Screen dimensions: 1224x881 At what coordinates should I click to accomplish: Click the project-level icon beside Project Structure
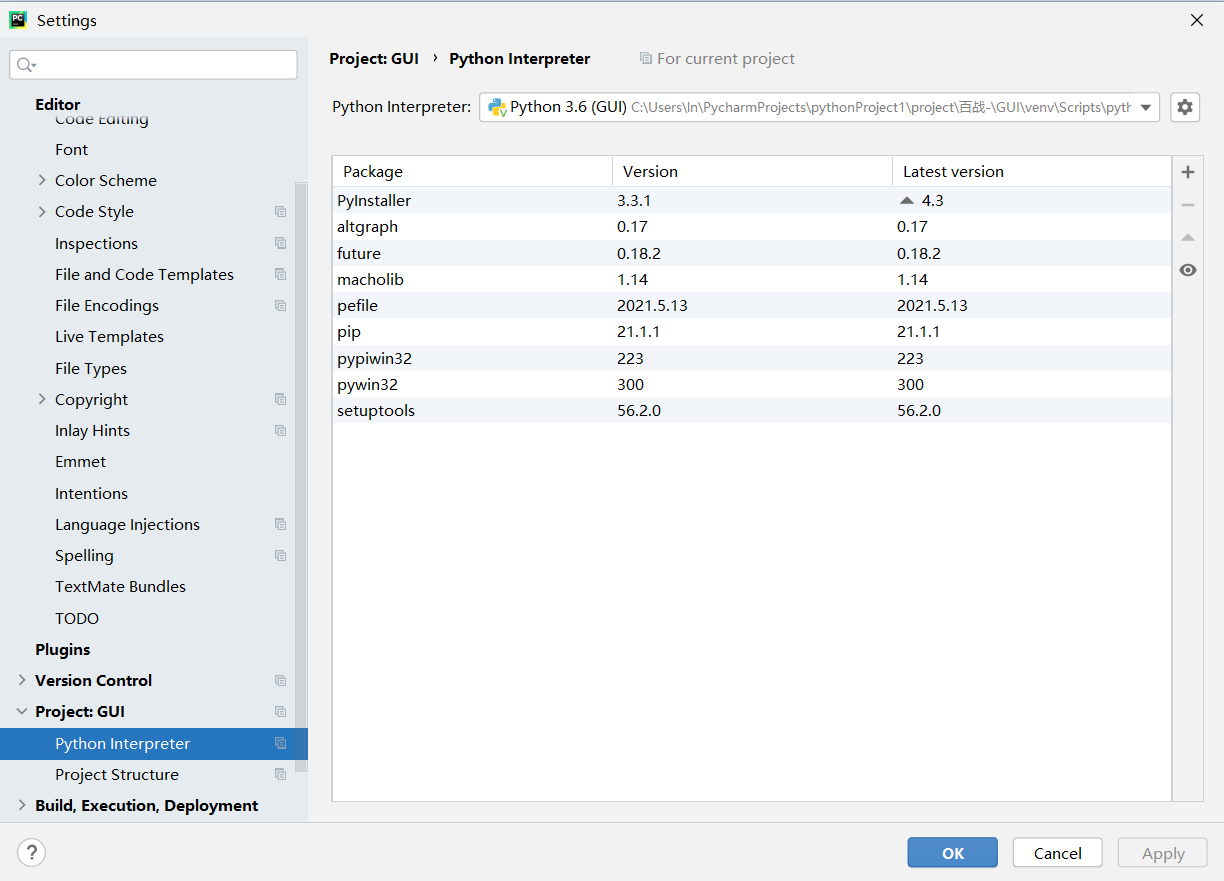tap(280, 774)
